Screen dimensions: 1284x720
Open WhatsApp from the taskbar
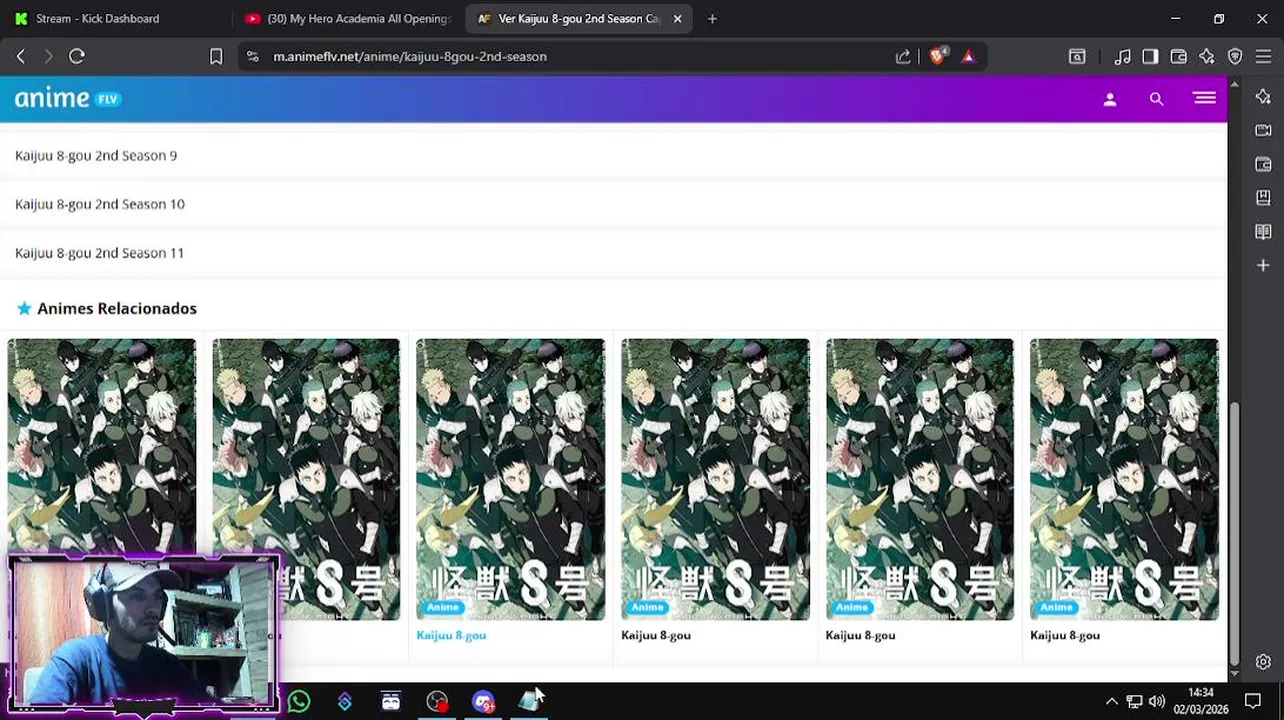coord(299,702)
